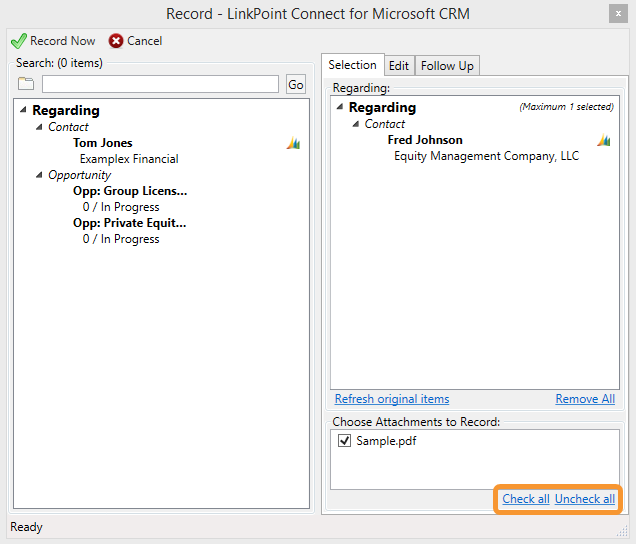Collapse the Opportunity node in search tree

(39, 175)
